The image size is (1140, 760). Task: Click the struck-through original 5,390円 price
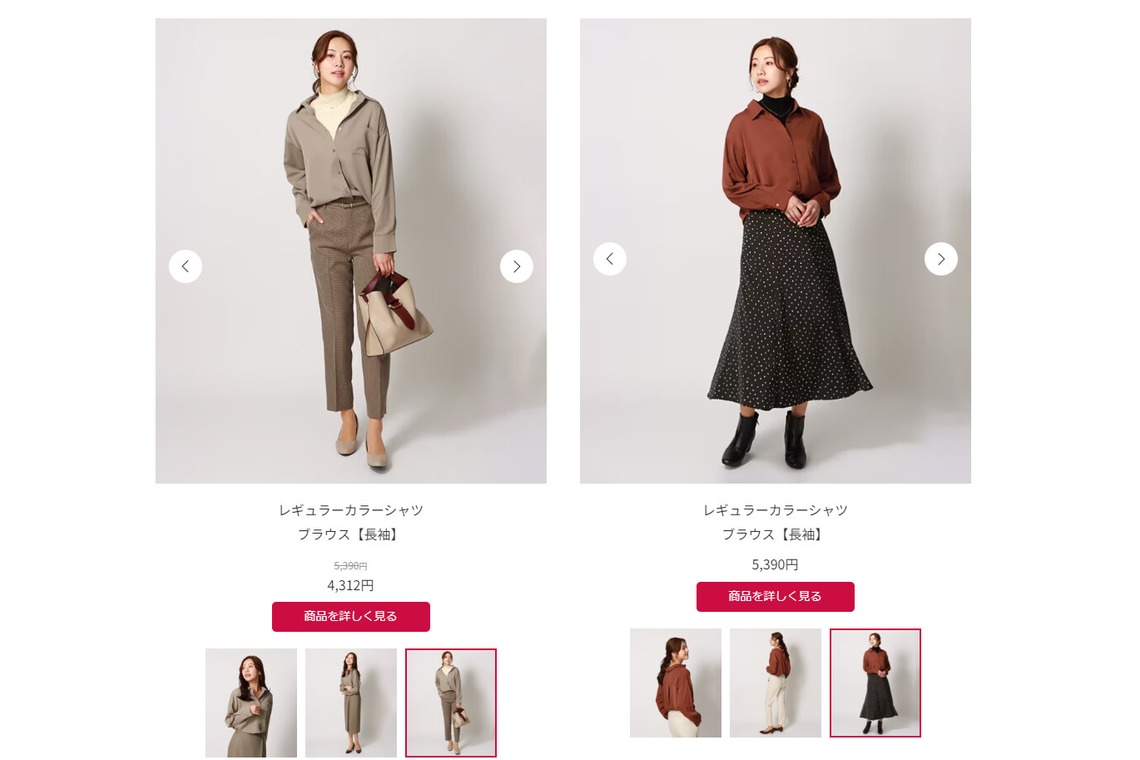[x=350, y=566]
